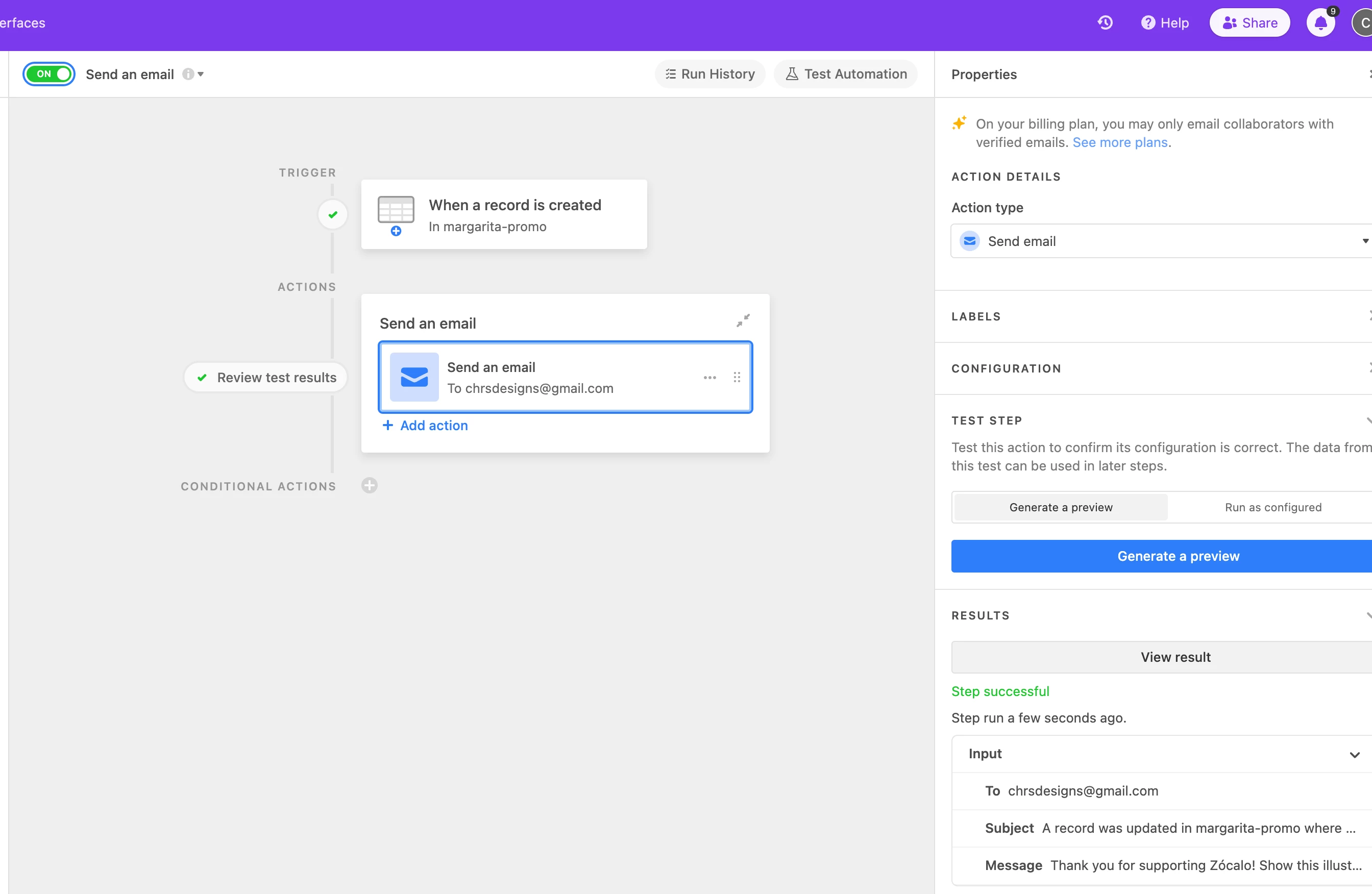1372x894 pixels.
Task: Click the blue Generate a preview button
Action: 1178,556
